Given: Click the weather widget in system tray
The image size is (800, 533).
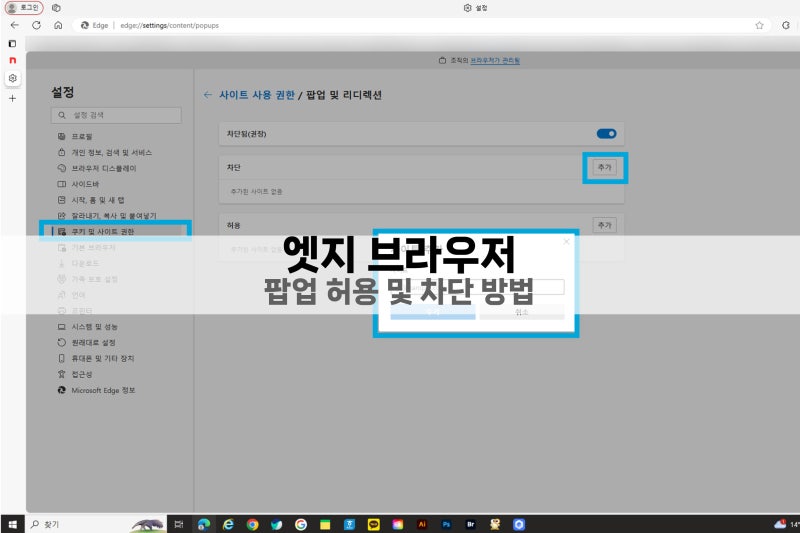Looking at the screenshot, I should [x=786, y=524].
